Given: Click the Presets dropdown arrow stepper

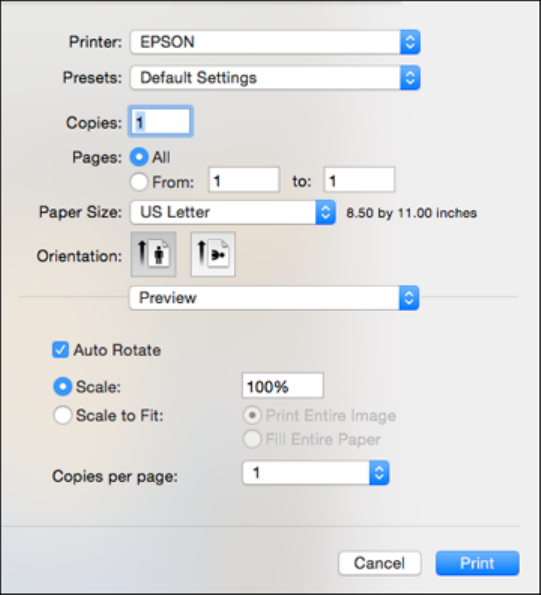Looking at the screenshot, I should [x=410, y=78].
